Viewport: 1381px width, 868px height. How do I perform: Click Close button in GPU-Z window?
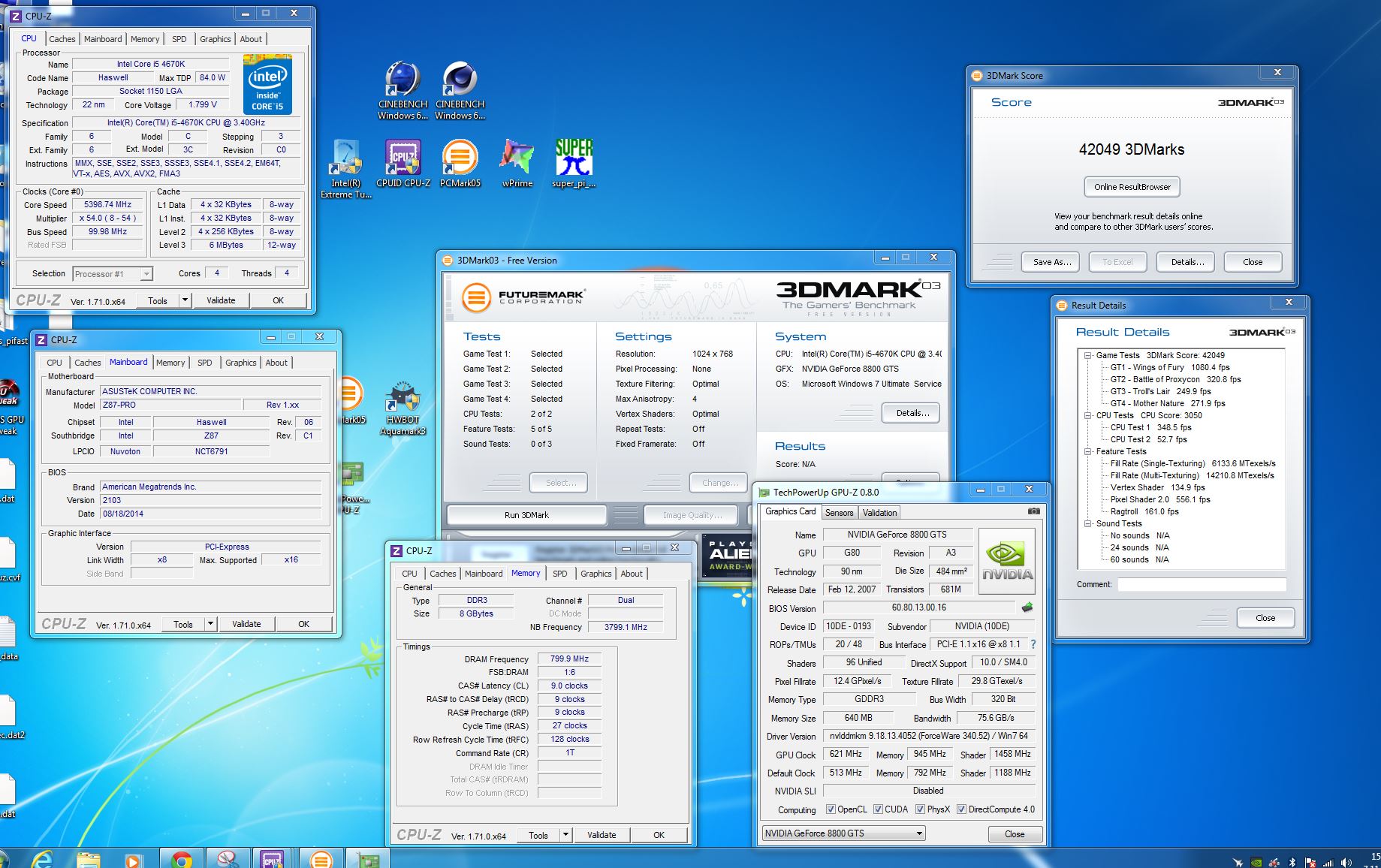[1015, 834]
